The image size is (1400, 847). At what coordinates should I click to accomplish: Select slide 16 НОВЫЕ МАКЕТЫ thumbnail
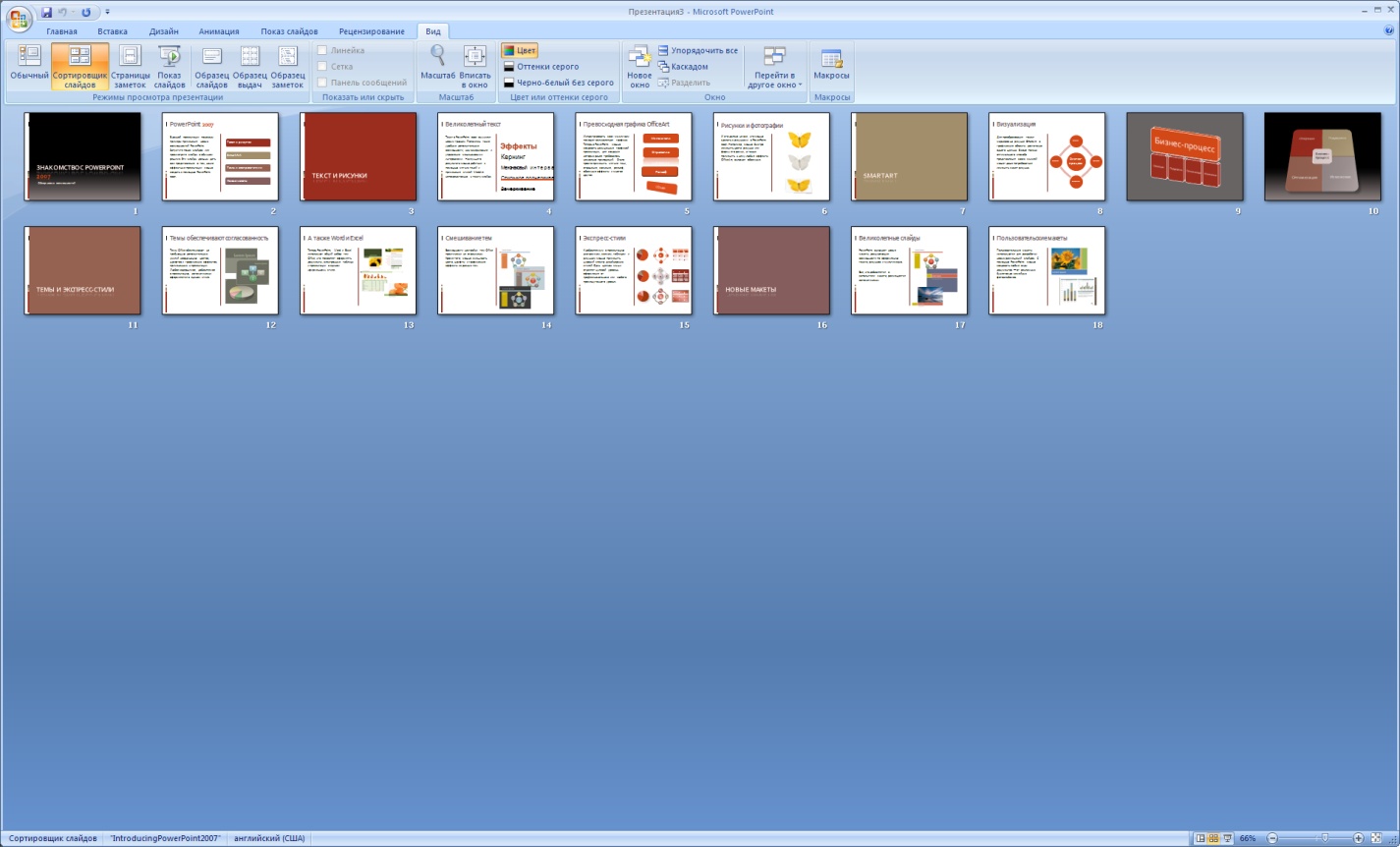pyautogui.click(x=771, y=270)
